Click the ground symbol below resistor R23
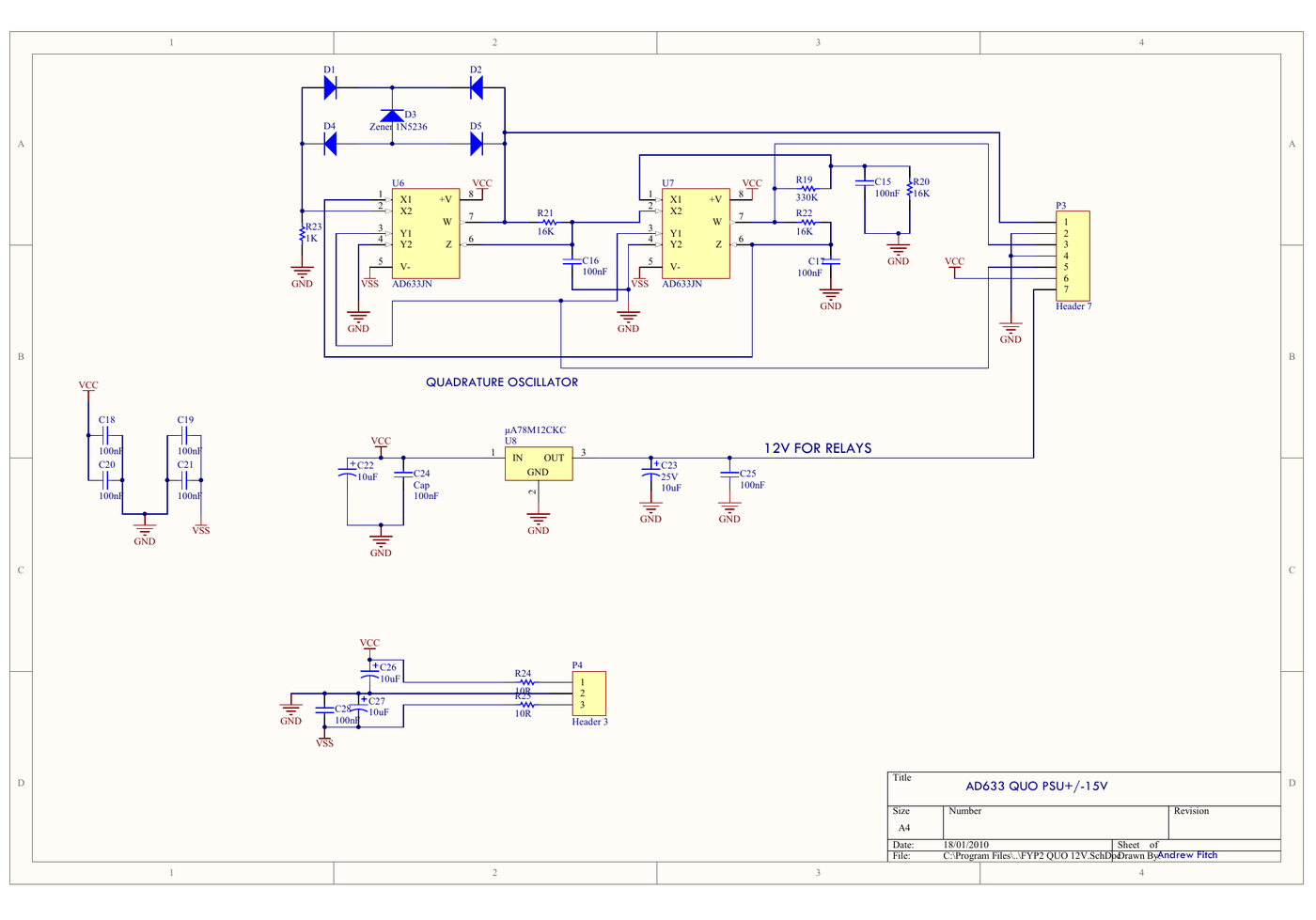The height and width of the screenshot is (920, 1316). (x=302, y=273)
